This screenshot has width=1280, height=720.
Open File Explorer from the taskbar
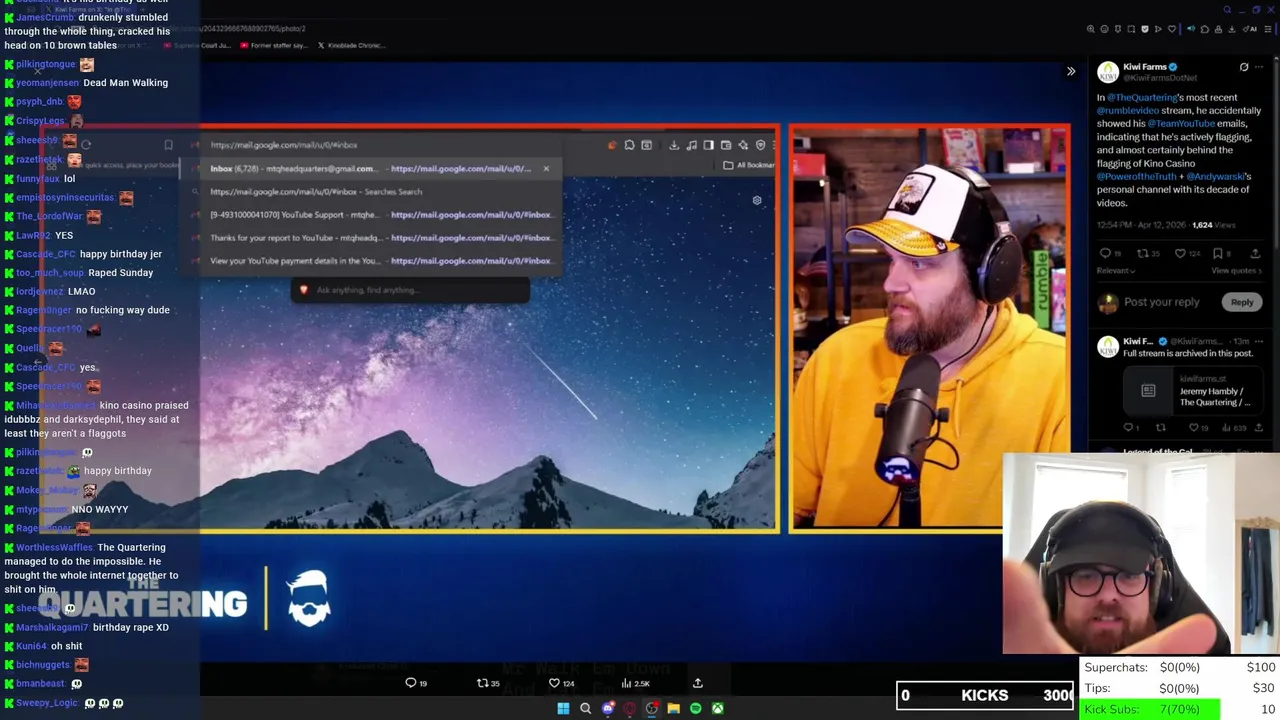point(674,708)
